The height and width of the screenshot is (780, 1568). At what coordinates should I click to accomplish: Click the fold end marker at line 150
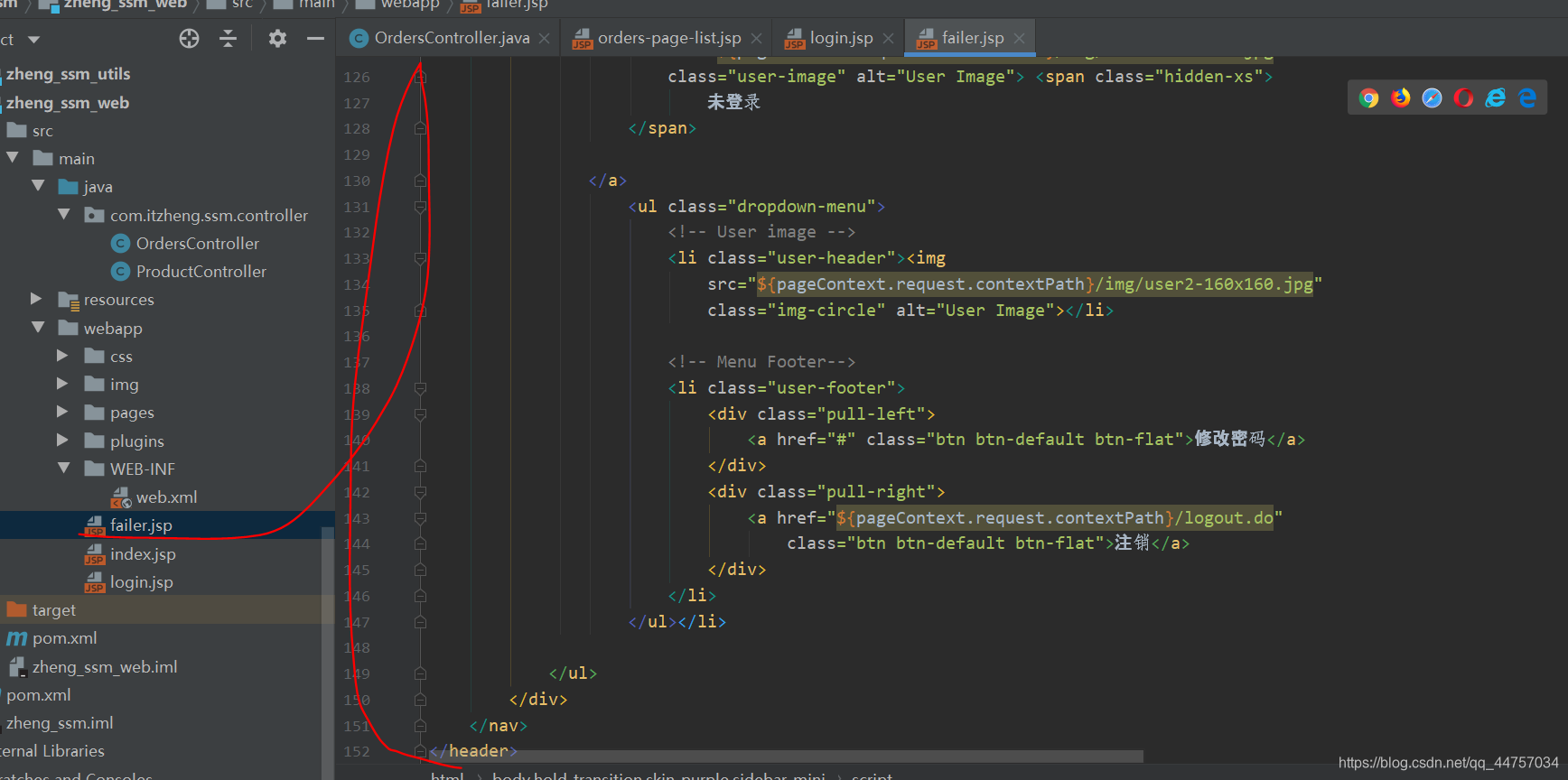pyautogui.click(x=420, y=700)
